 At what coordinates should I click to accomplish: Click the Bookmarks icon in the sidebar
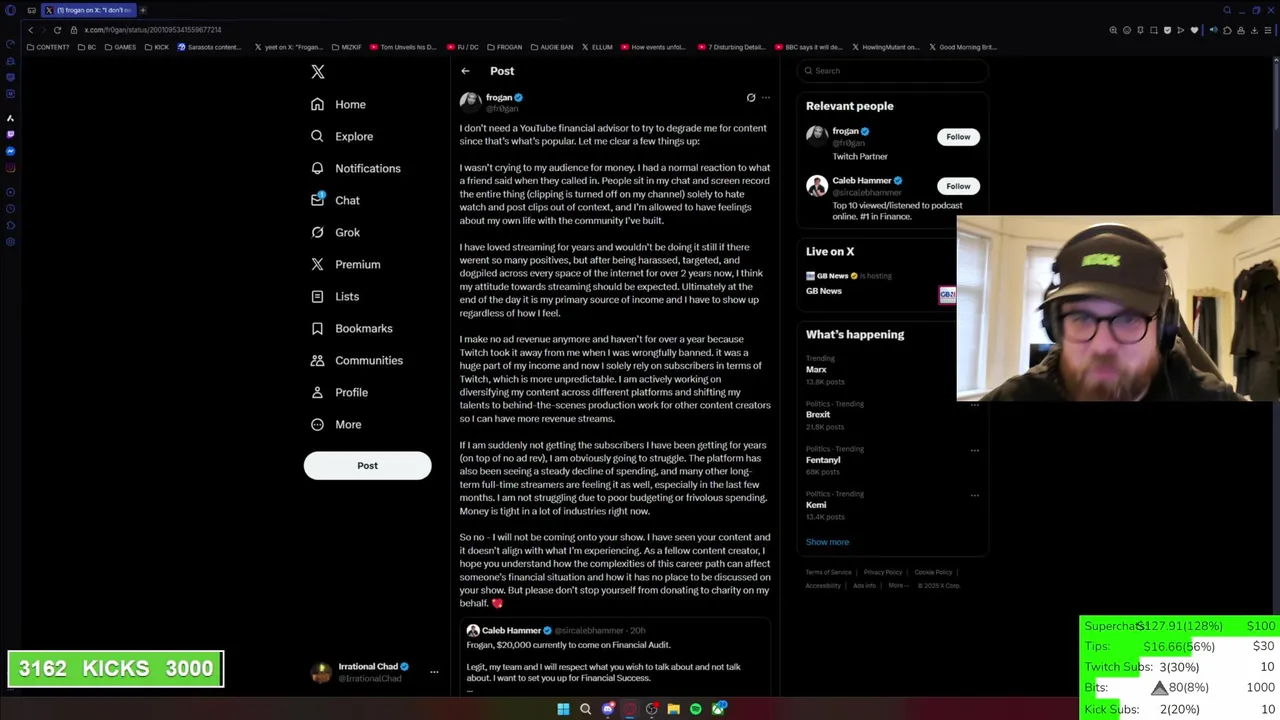click(x=317, y=328)
